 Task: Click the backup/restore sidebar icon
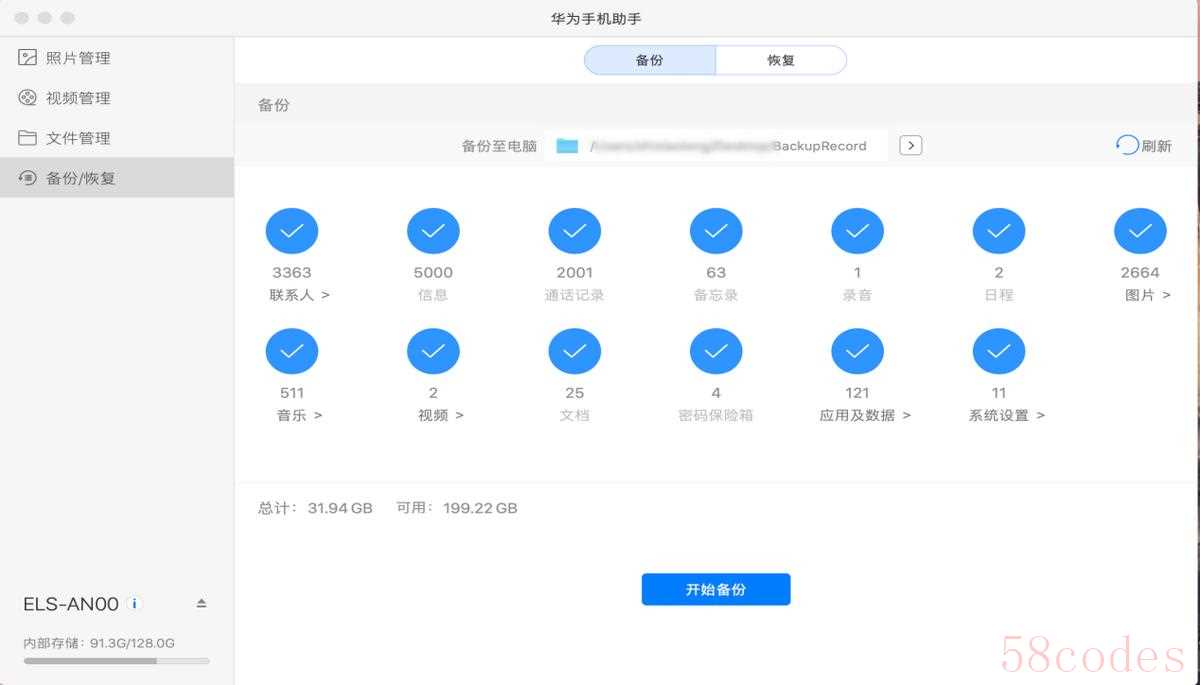(27, 178)
